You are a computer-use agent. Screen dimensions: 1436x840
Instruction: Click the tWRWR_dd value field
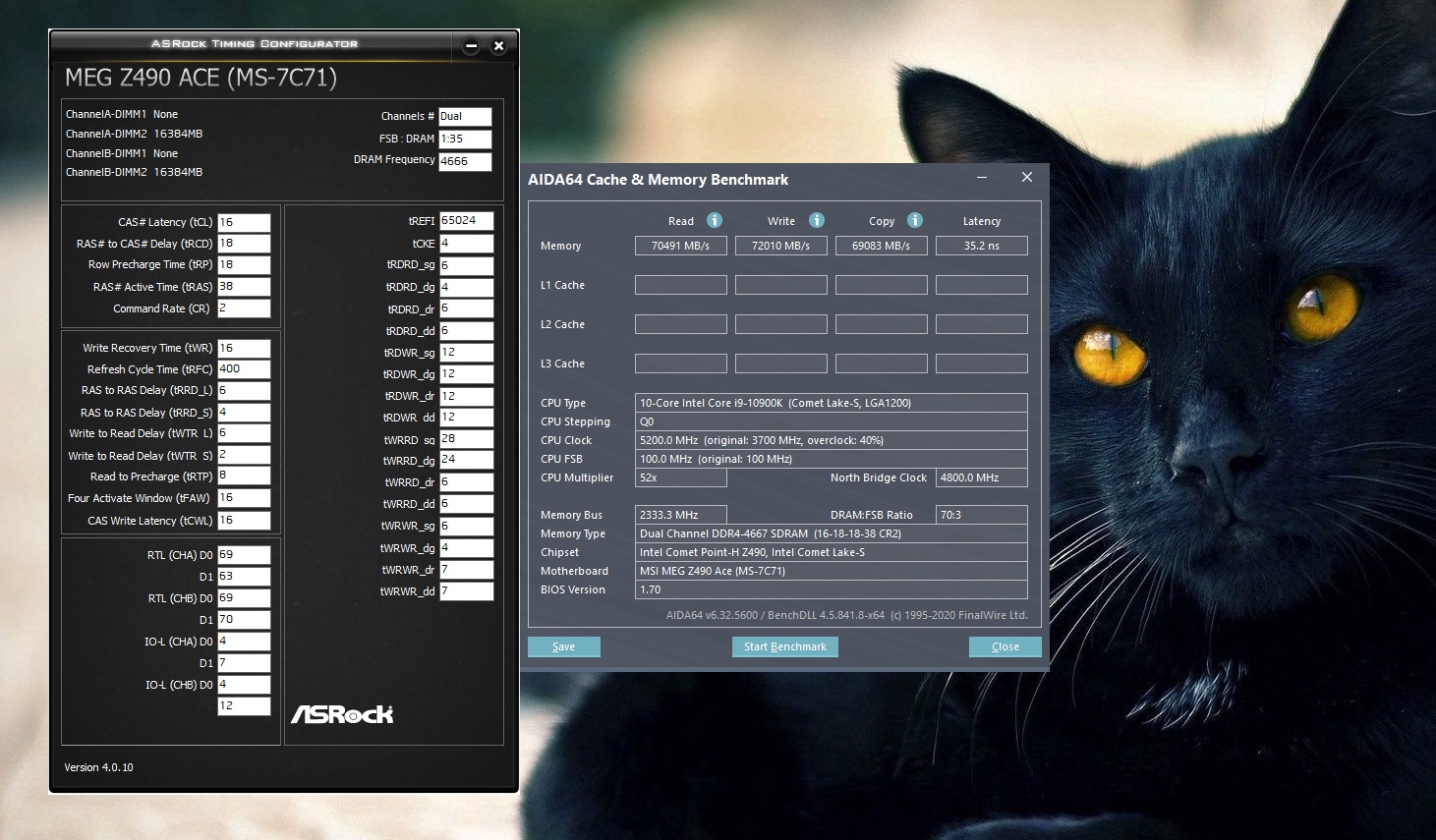(x=466, y=591)
